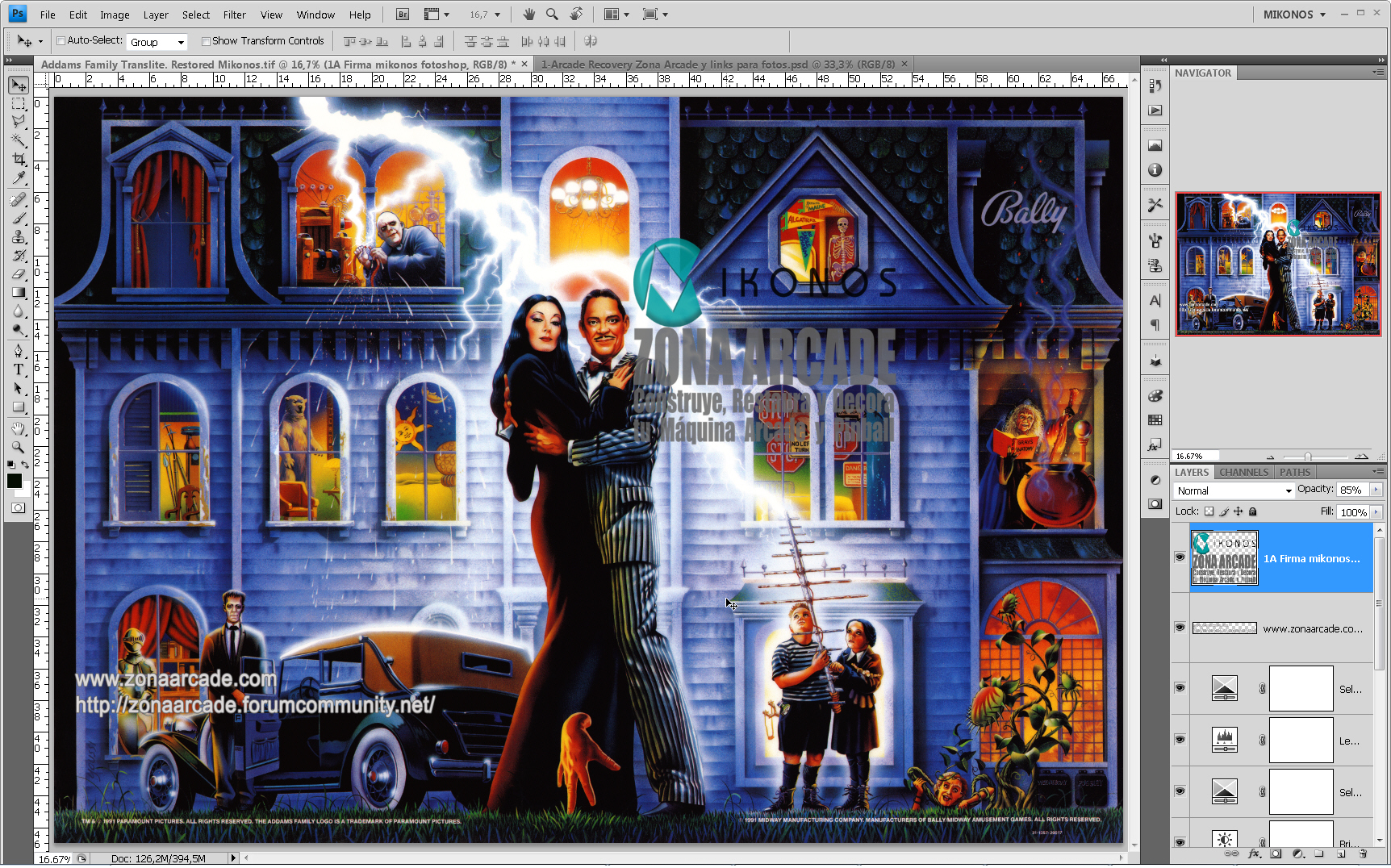Add a layer mask from Layers panel footer
1391x868 pixels.
(1276, 853)
